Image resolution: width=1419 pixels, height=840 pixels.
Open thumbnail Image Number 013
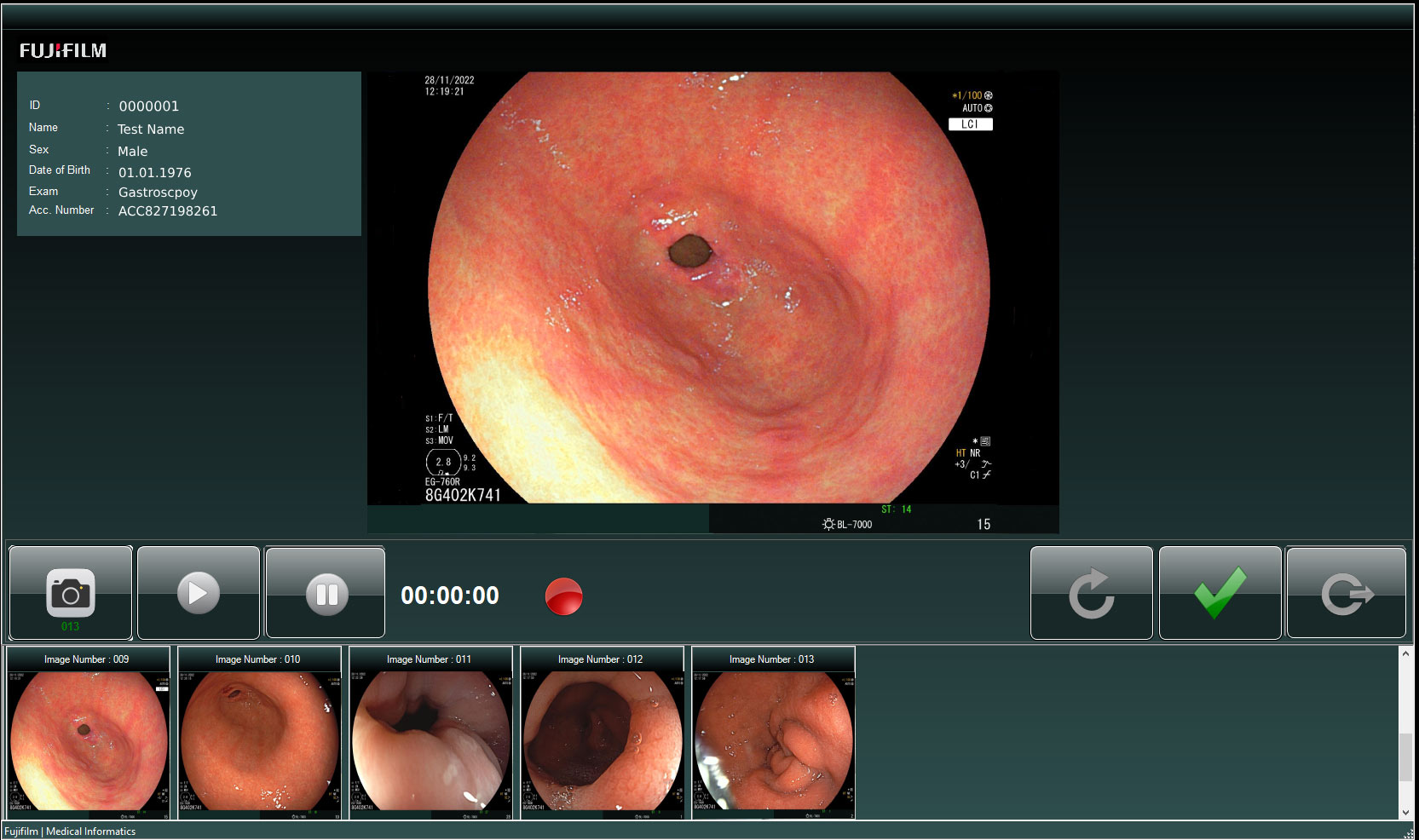click(x=774, y=739)
